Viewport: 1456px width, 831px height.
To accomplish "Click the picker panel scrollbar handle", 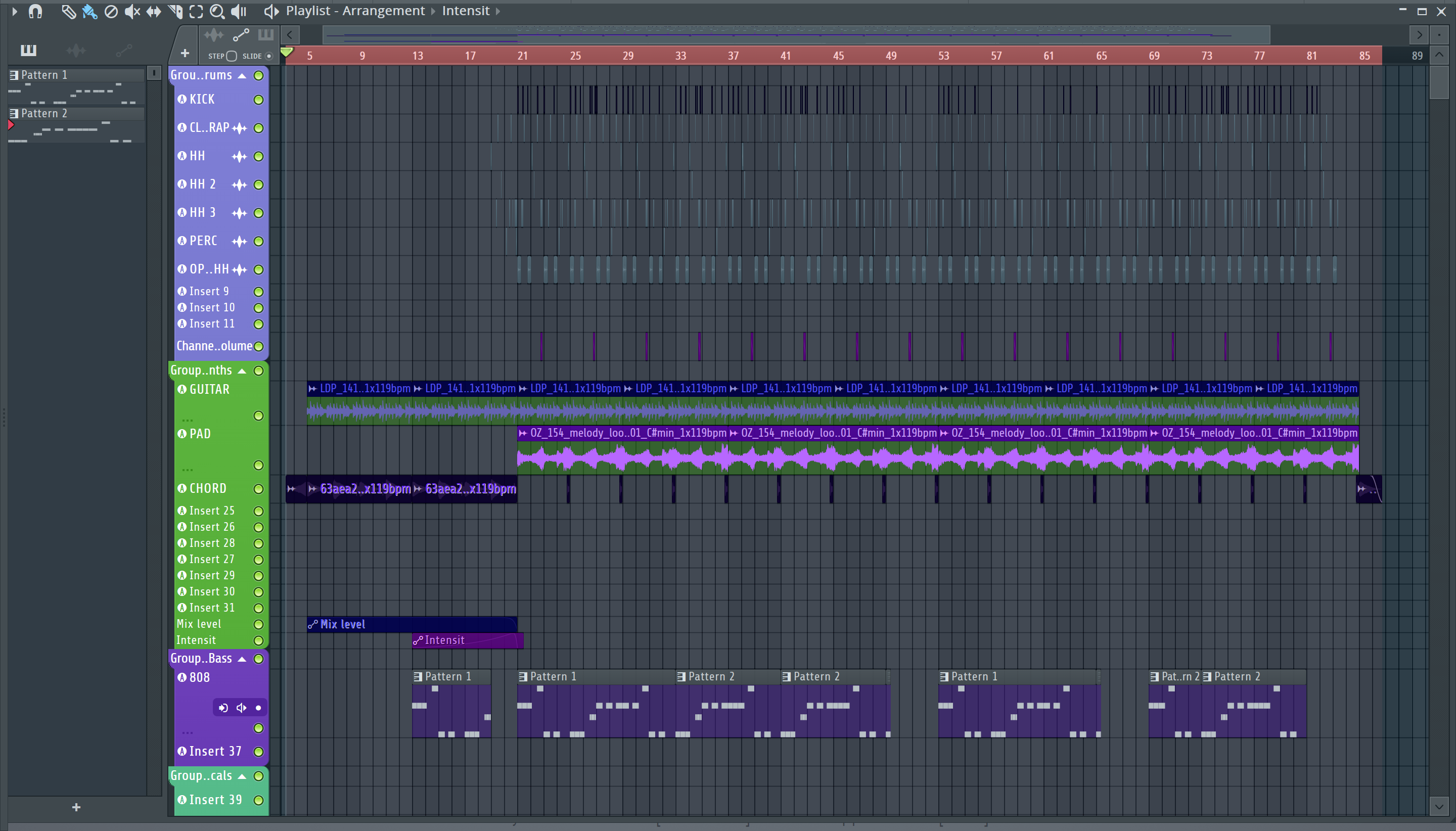I will (x=154, y=73).
